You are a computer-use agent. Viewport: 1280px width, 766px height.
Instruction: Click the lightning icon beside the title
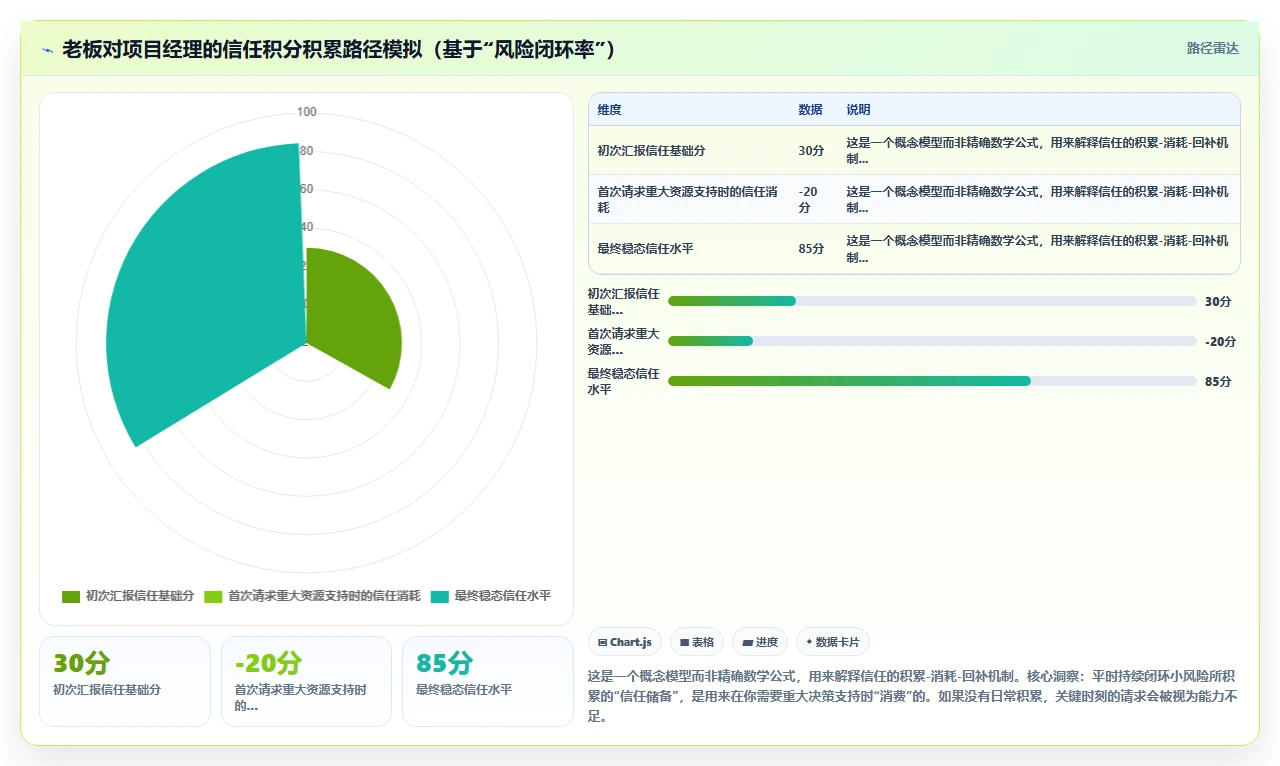click(48, 50)
